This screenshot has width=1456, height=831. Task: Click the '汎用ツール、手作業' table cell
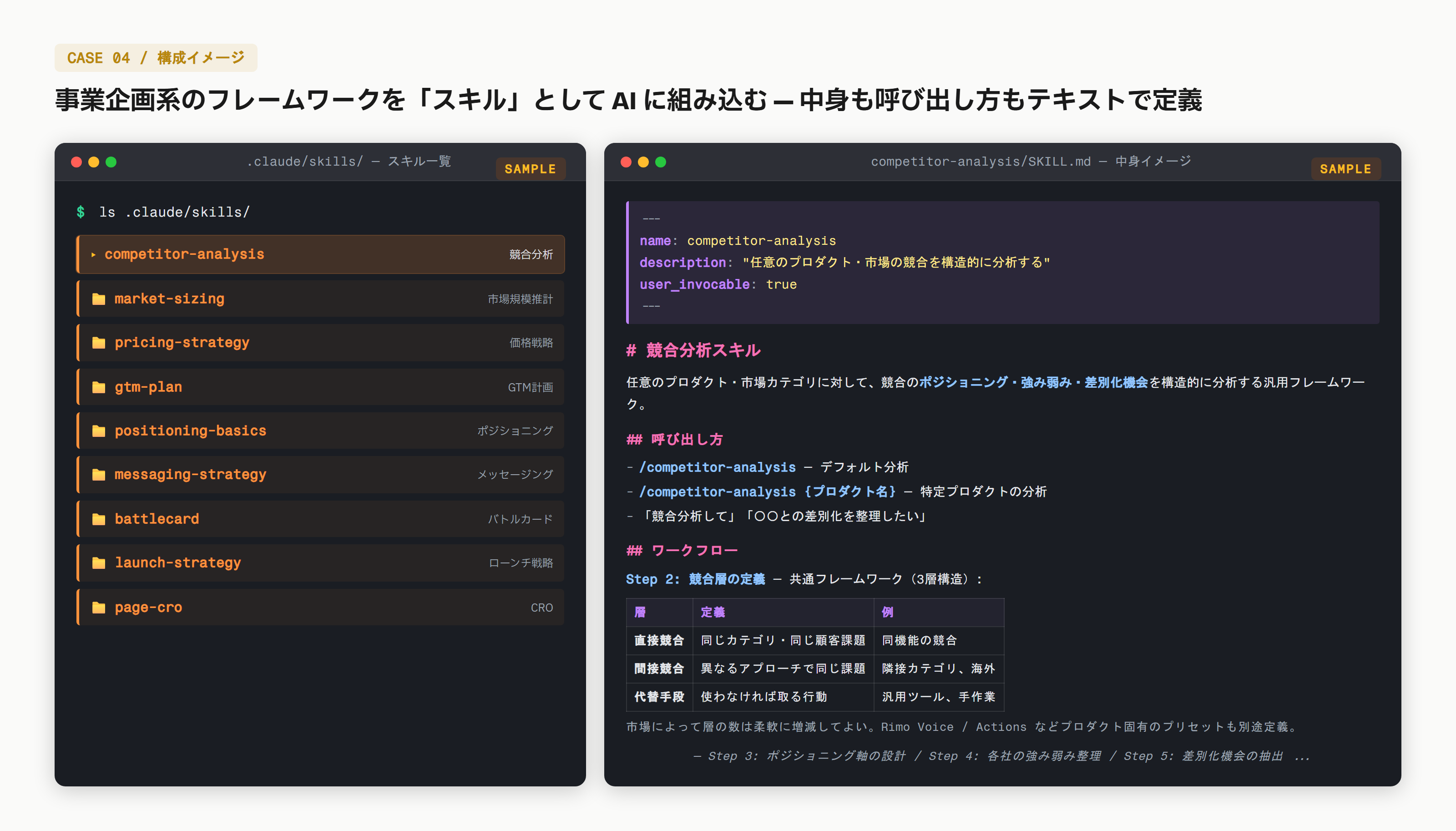939,698
